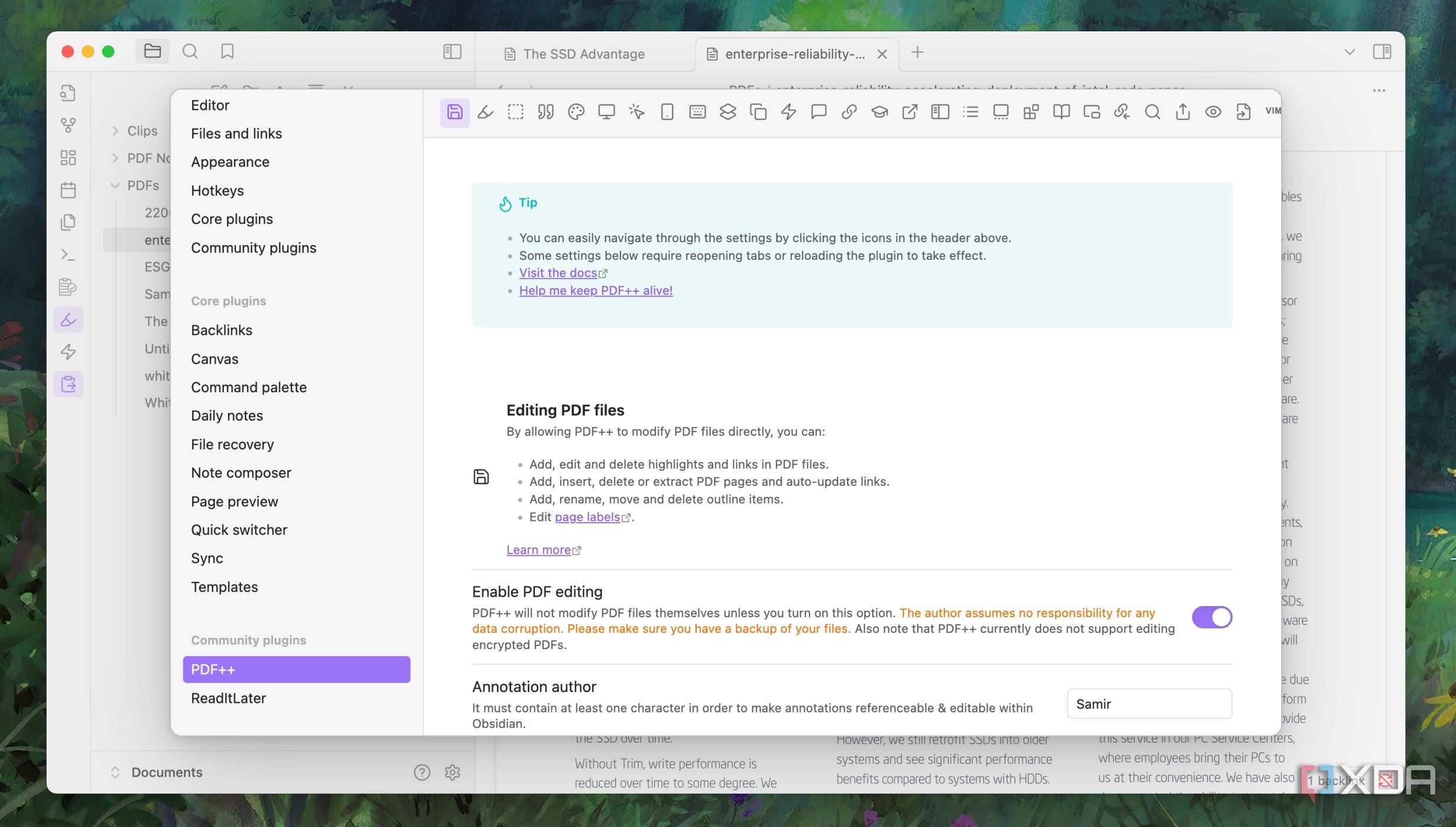This screenshot has height=827, width=1456.
Task: Open a new tab with plus button
Action: (x=917, y=53)
